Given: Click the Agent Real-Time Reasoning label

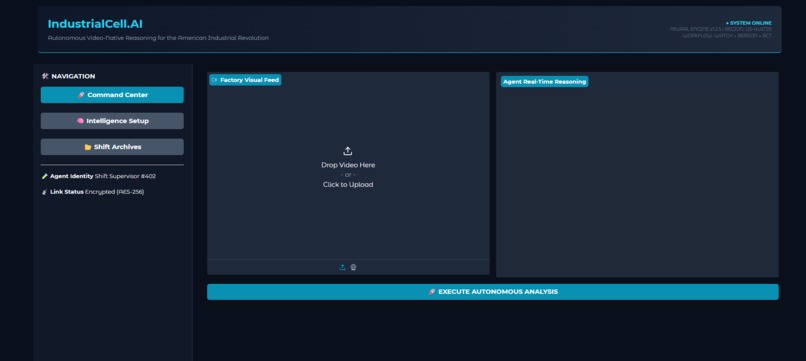Looking at the screenshot, I should click(544, 82).
